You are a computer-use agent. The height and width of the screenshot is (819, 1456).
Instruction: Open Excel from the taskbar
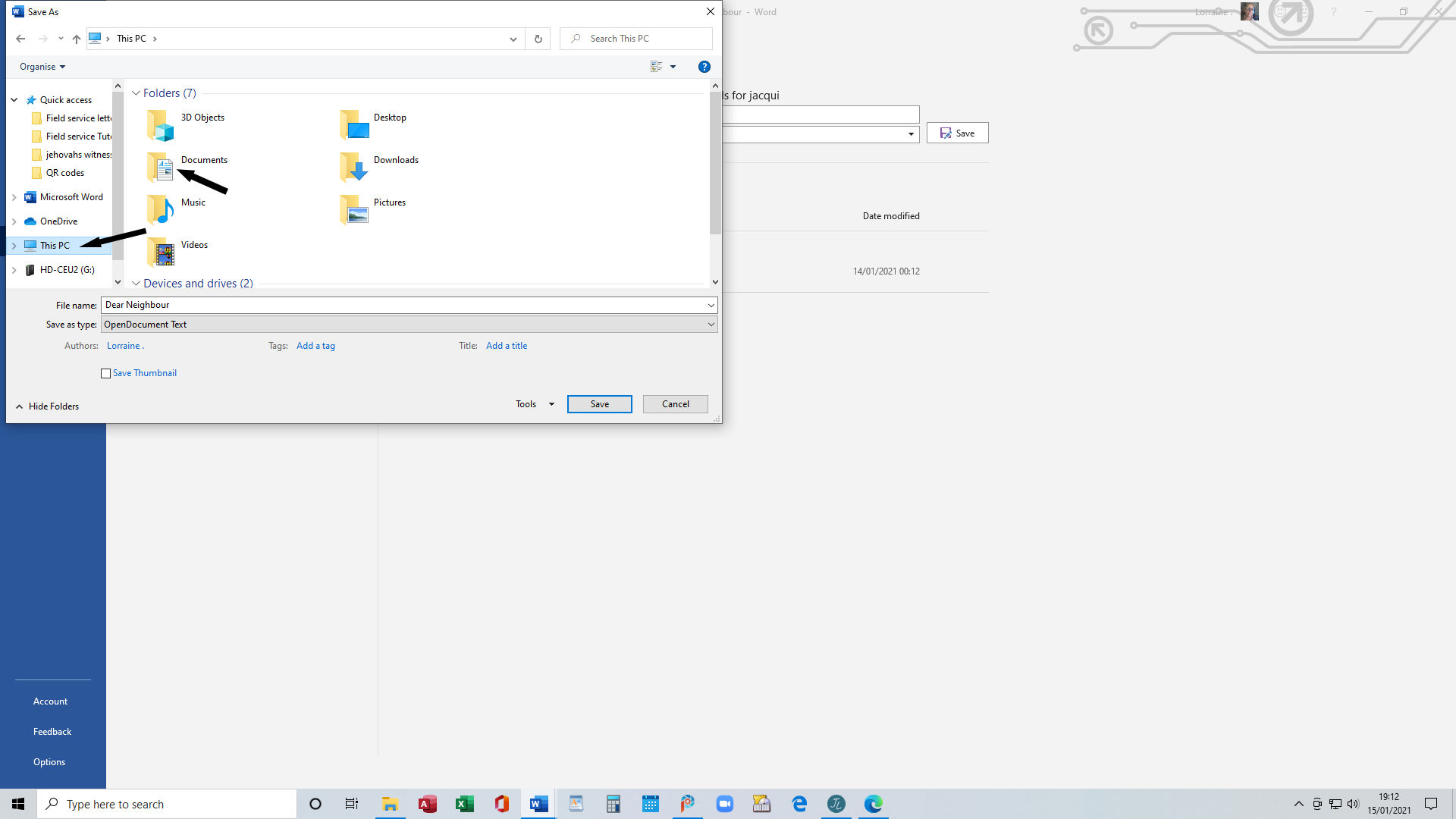click(x=465, y=804)
